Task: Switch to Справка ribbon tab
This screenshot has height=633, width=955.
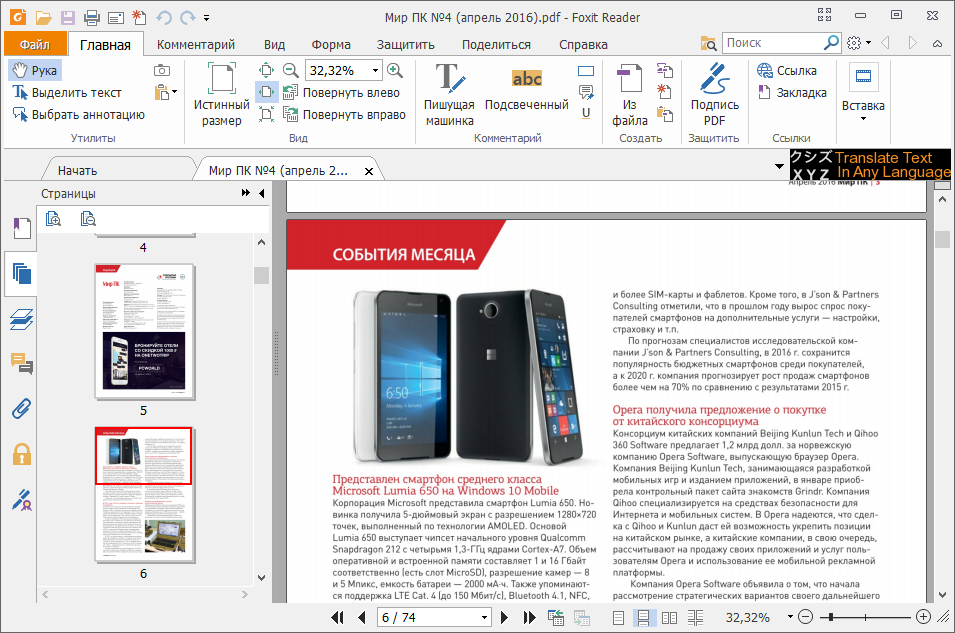Action: tap(583, 44)
